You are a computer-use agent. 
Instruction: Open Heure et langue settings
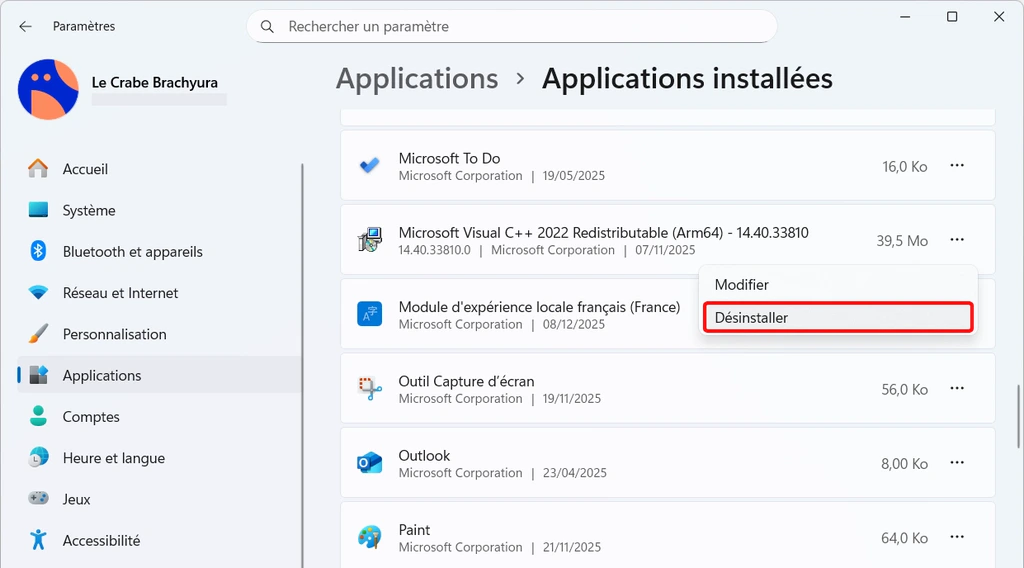113,458
